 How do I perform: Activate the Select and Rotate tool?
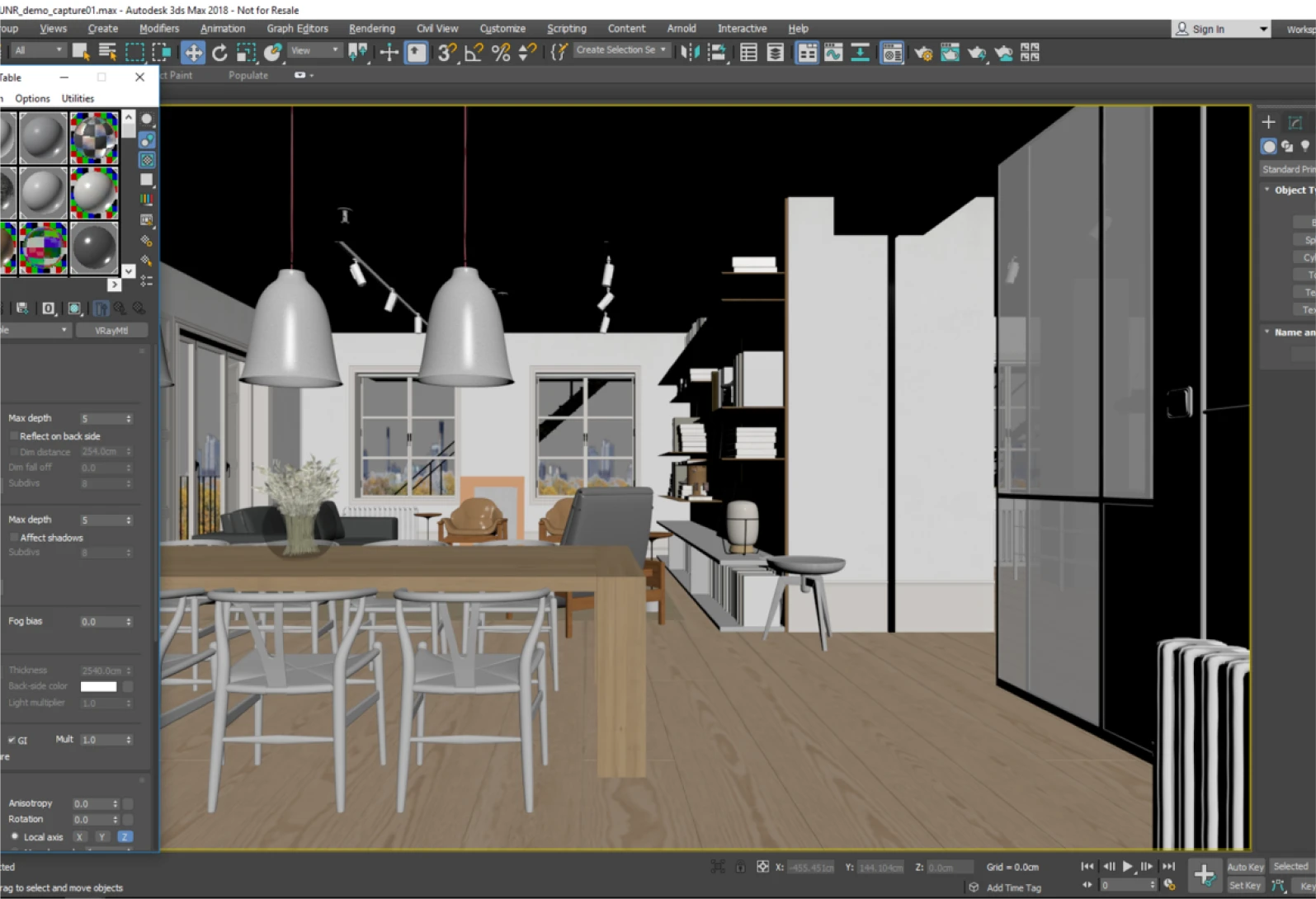point(219,53)
